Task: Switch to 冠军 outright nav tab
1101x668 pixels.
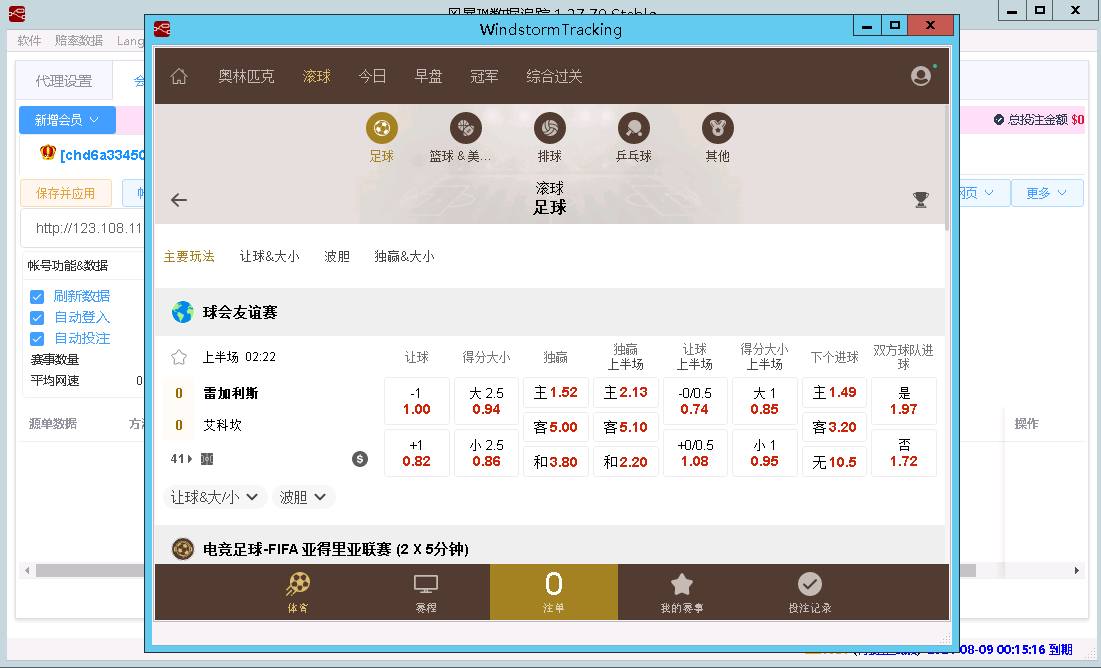Action: pos(484,76)
